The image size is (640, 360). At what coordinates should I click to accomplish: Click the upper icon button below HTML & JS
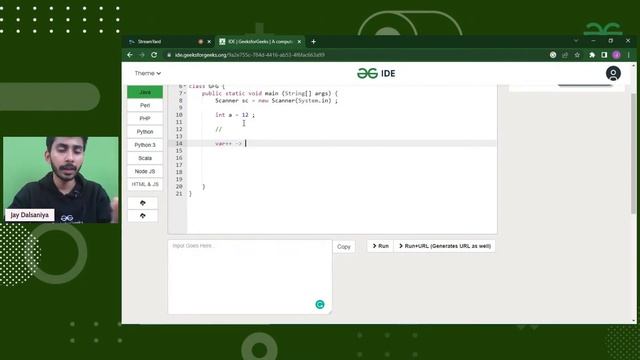click(142, 203)
